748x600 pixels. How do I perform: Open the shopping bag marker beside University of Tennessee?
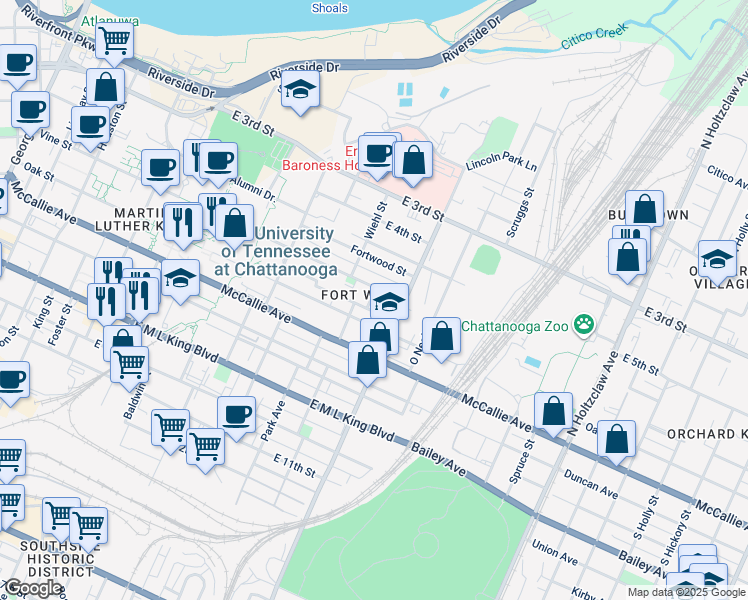(235, 223)
